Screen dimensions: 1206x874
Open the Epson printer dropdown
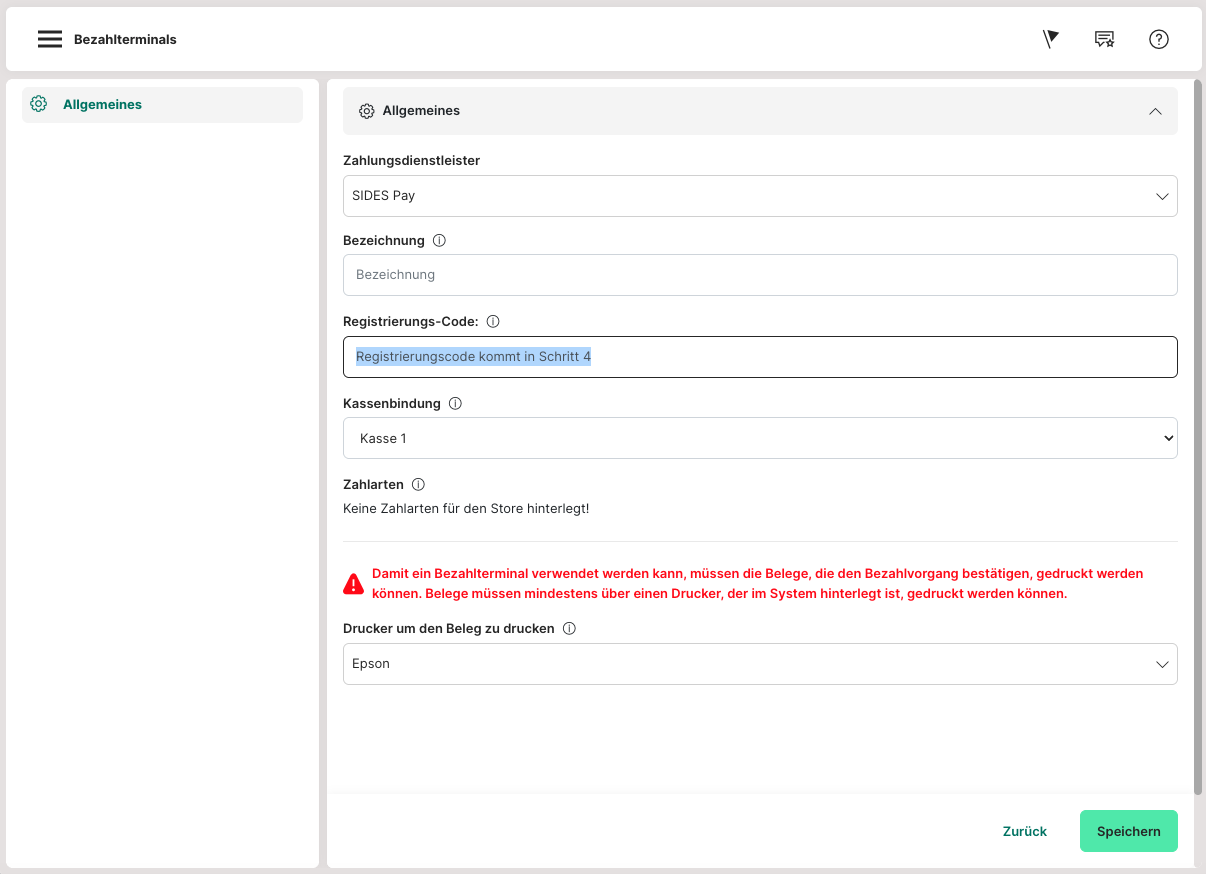click(x=760, y=664)
